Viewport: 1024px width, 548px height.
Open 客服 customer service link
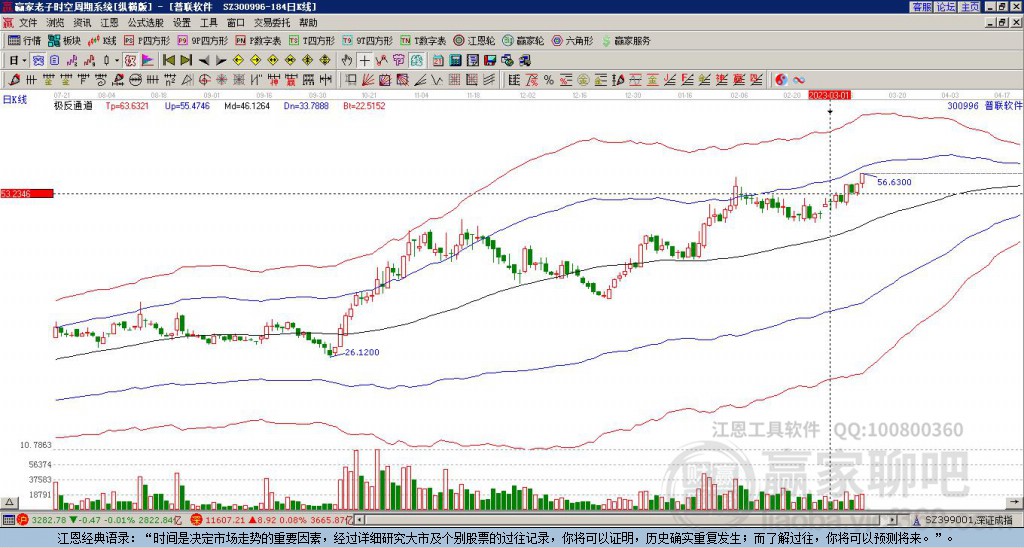point(921,7)
